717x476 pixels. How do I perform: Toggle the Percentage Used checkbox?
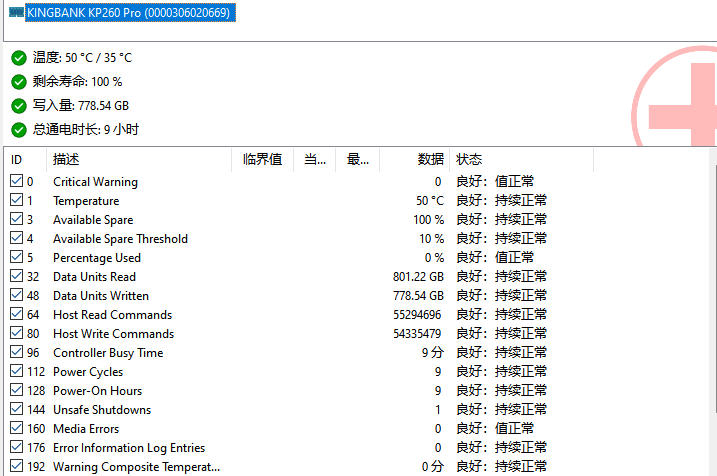click(x=16, y=257)
